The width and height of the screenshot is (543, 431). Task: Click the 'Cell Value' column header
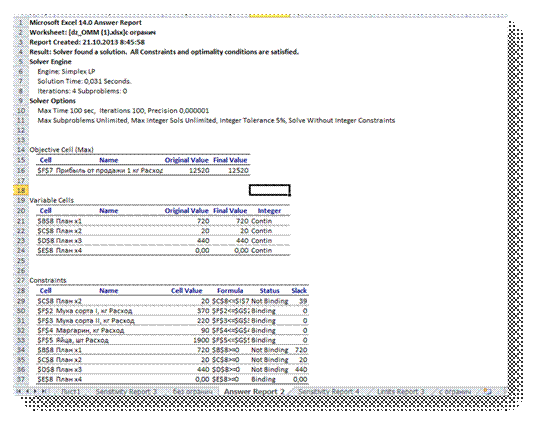tap(186, 291)
